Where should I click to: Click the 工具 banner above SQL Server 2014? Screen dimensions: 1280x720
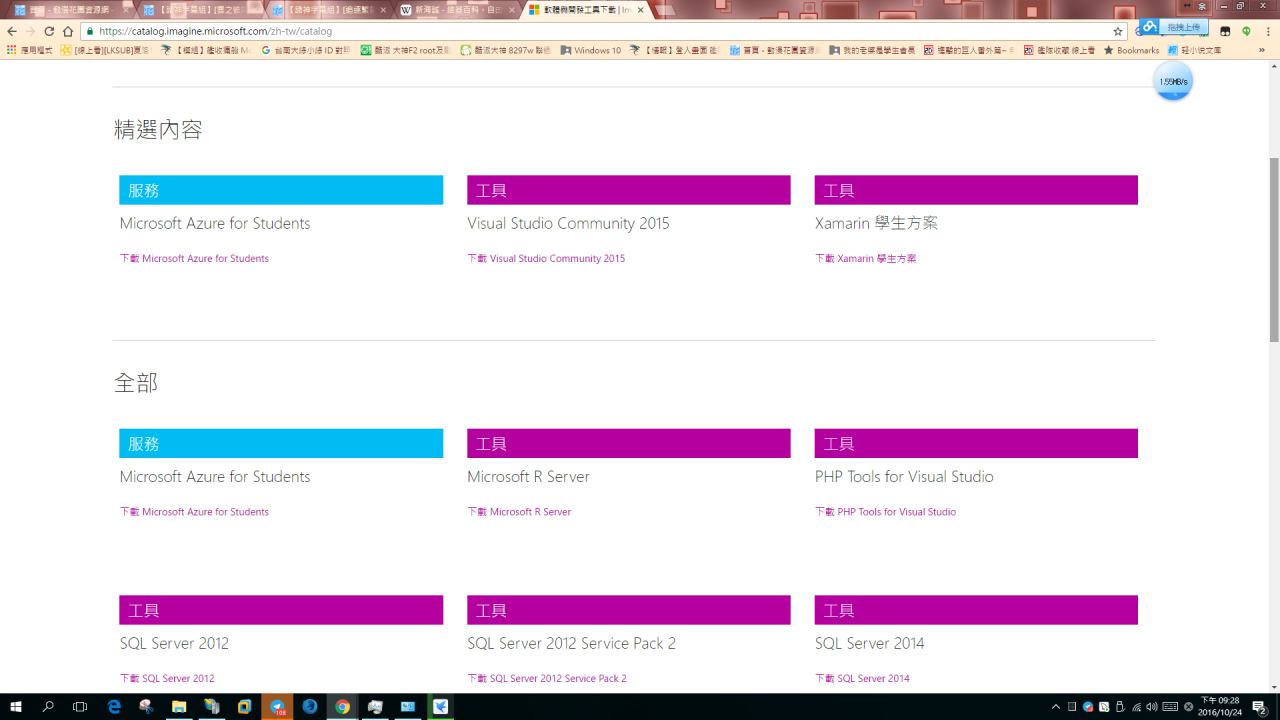[976, 610]
